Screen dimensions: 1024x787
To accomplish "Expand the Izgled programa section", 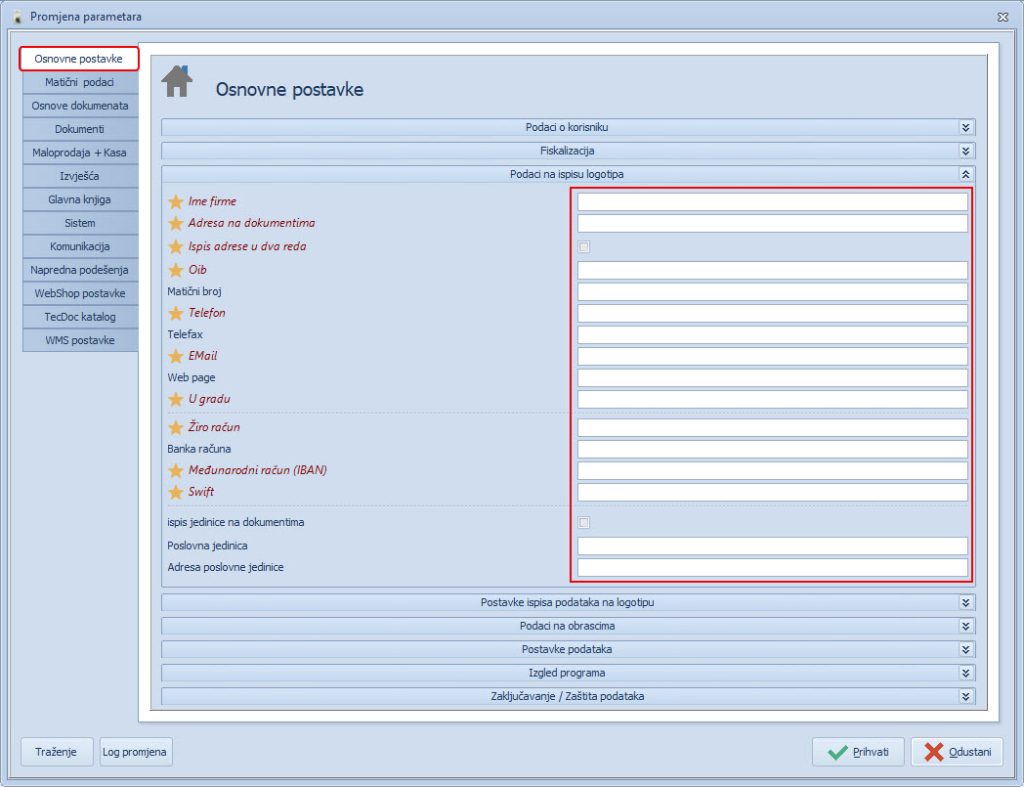I will coord(965,673).
